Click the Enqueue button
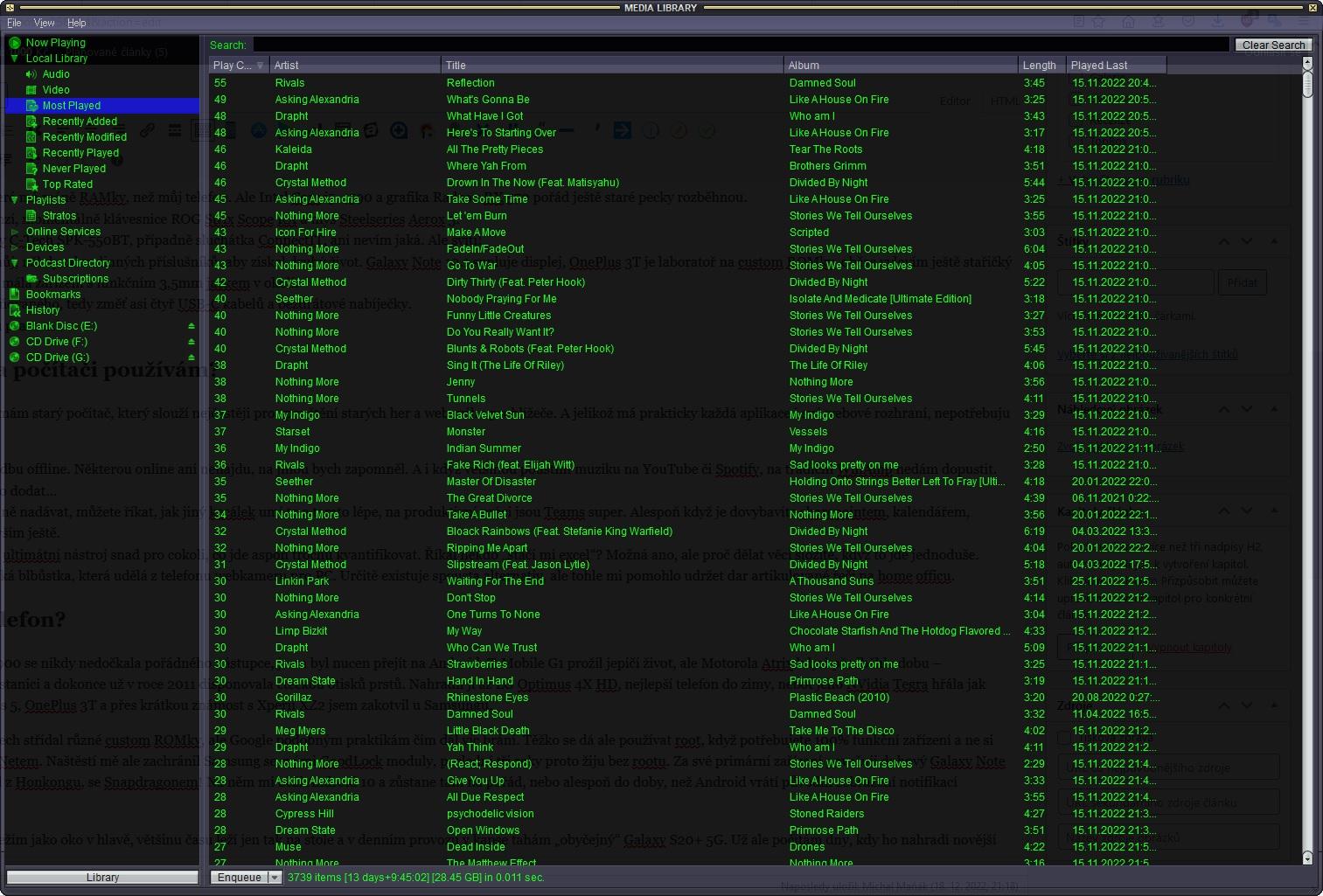 point(240,877)
